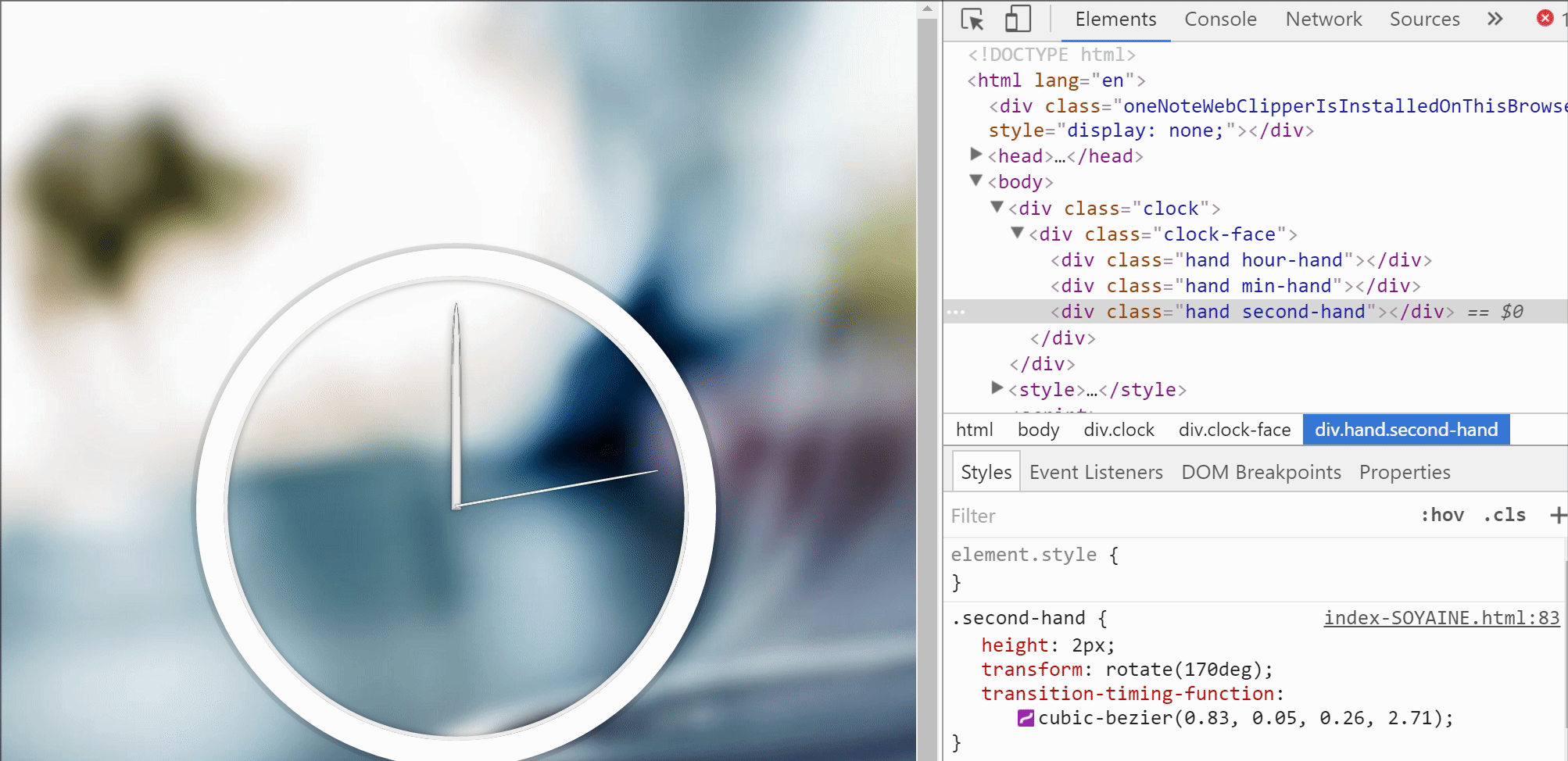1568x761 pixels.
Task: Show more DevTools tabs chevron
Action: point(1495,19)
